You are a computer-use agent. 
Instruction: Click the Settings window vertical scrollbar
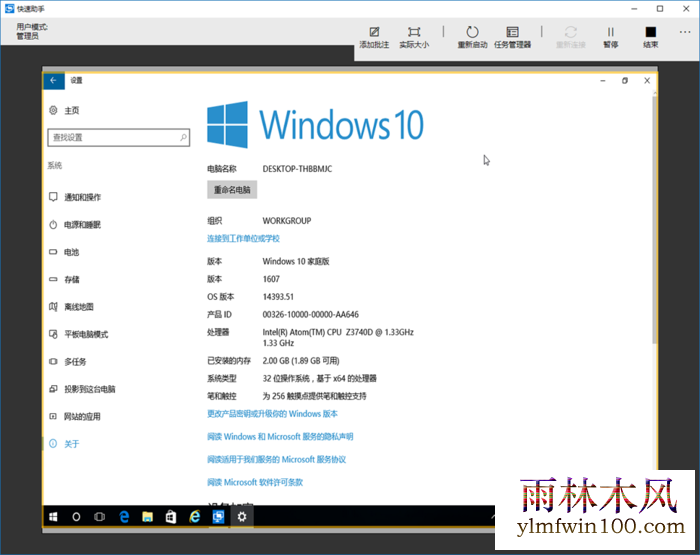click(x=654, y=221)
